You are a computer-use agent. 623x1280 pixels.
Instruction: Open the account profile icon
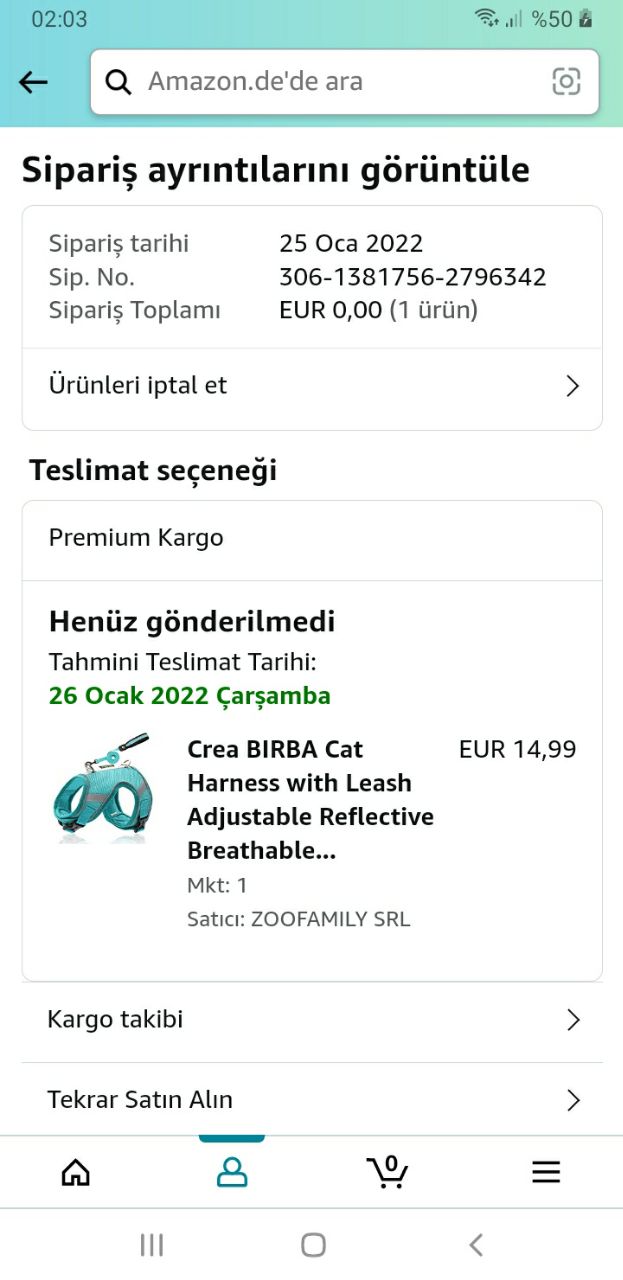tap(232, 1172)
